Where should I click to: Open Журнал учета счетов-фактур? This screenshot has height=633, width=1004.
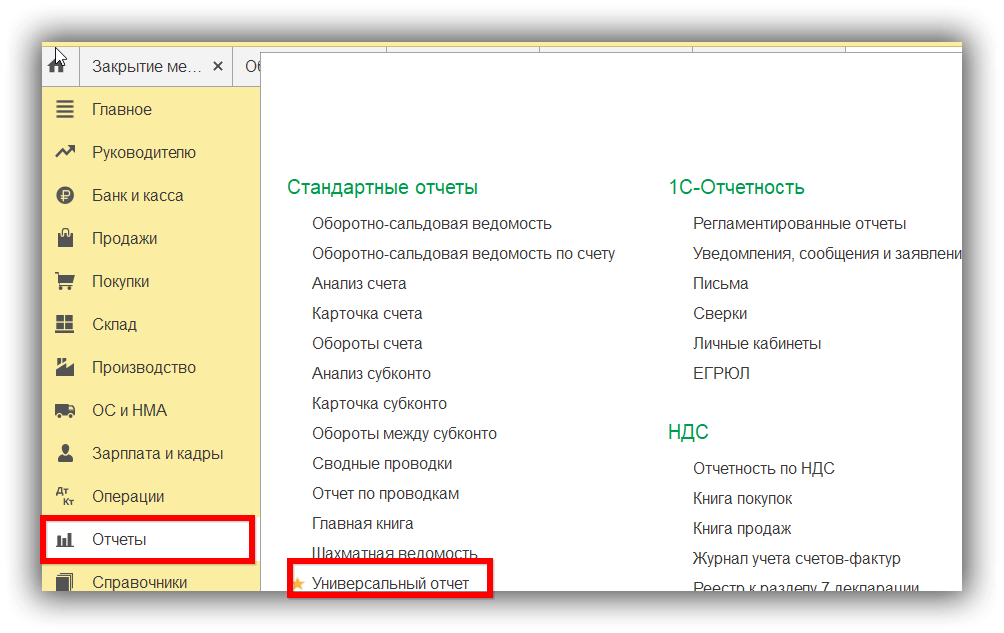point(797,559)
